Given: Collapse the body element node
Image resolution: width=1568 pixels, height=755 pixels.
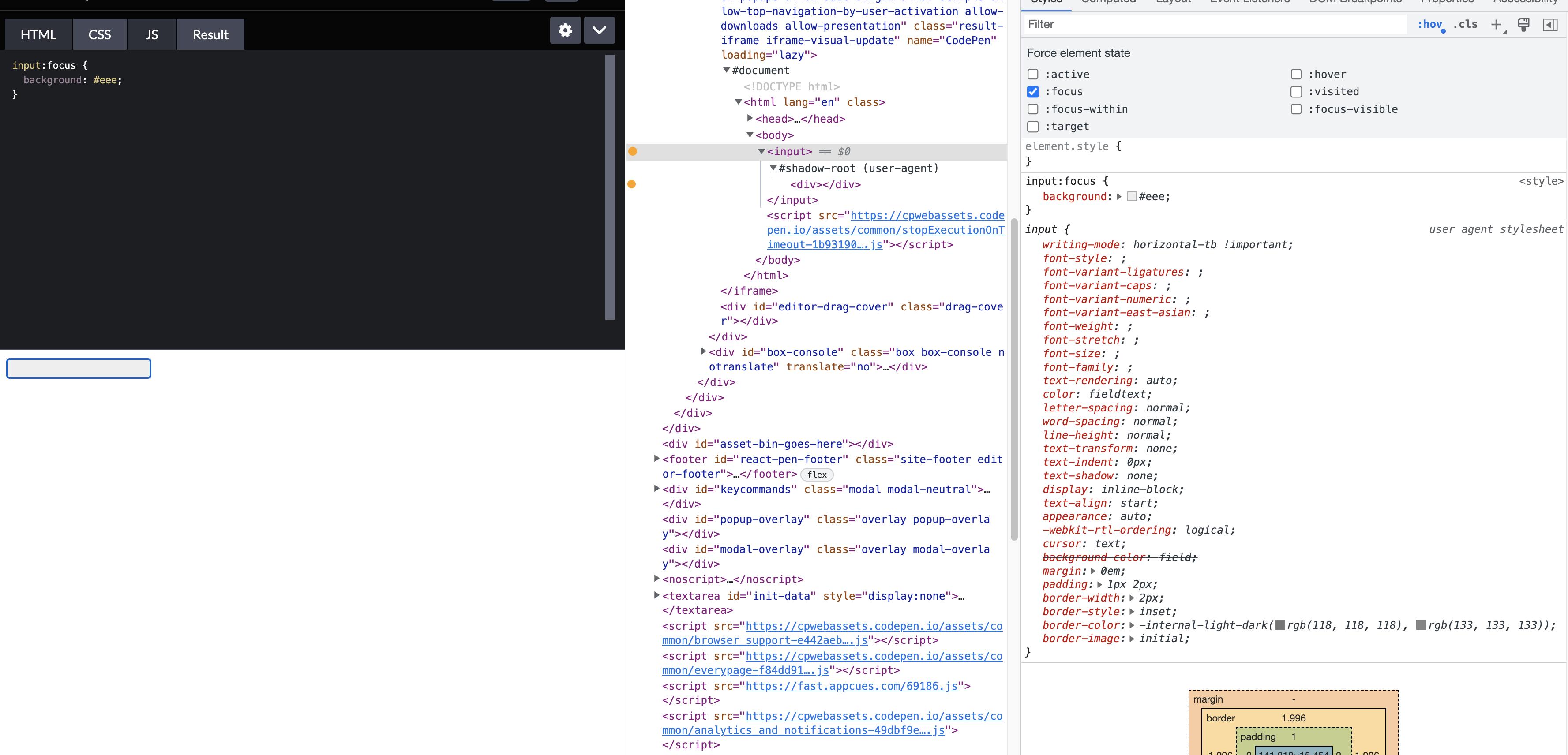Looking at the screenshot, I should click(x=750, y=135).
